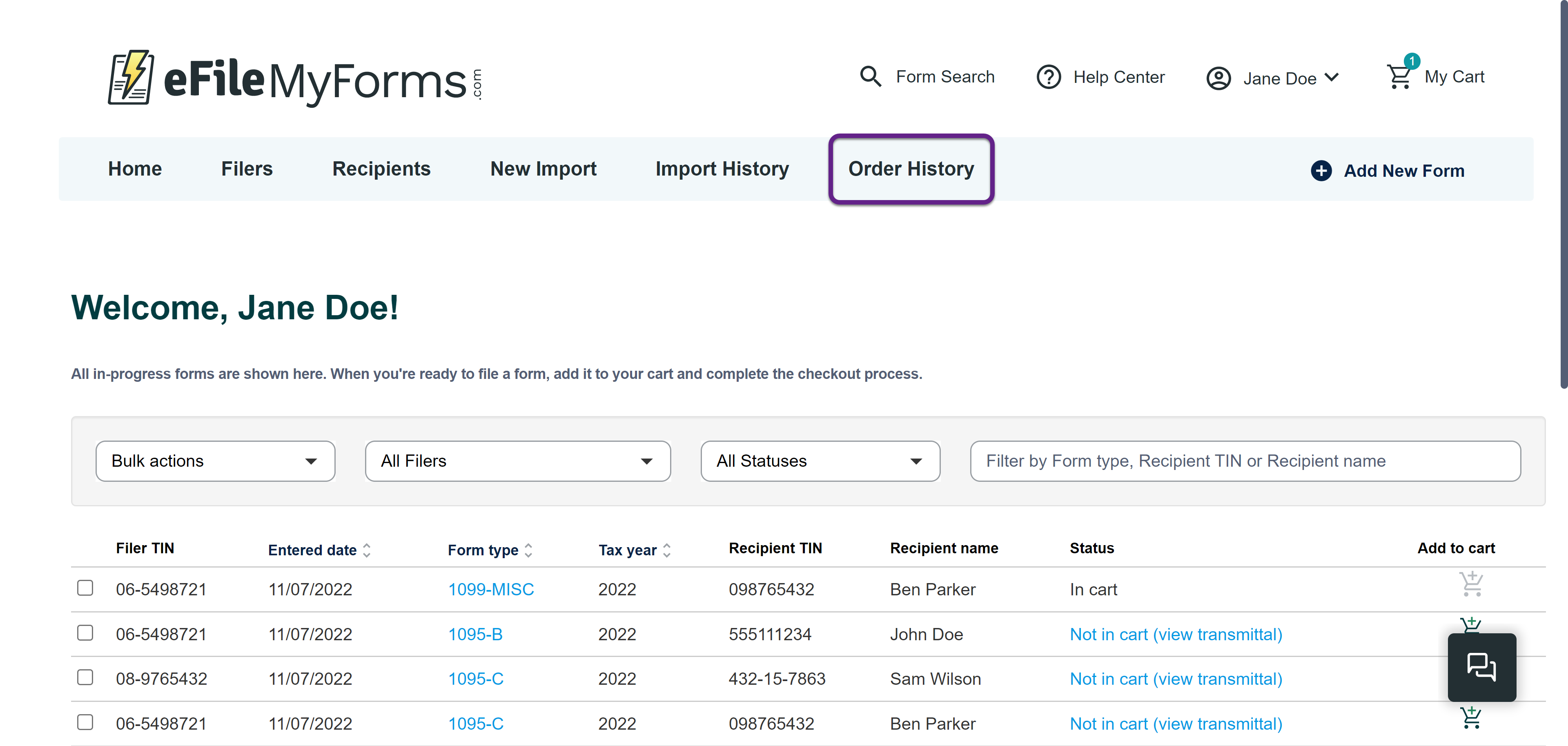Expand the All Filers dropdown
Image resolution: width=1568 pixels, height=746 pixels.
point(517,461)
